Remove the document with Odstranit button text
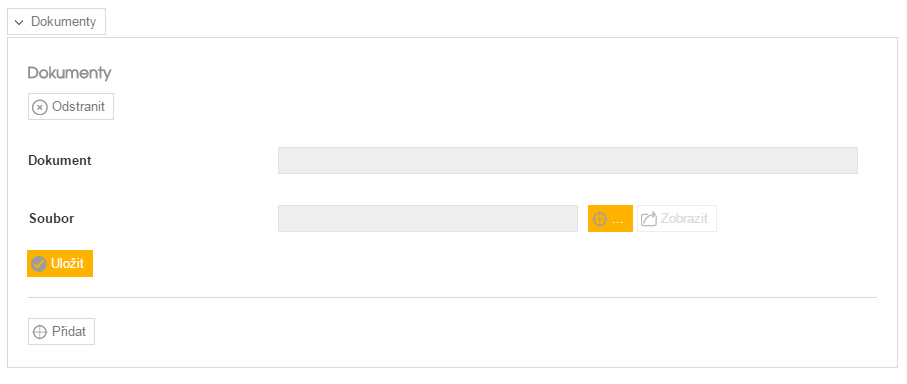This screenshot has height=384, width=907. 79,107
